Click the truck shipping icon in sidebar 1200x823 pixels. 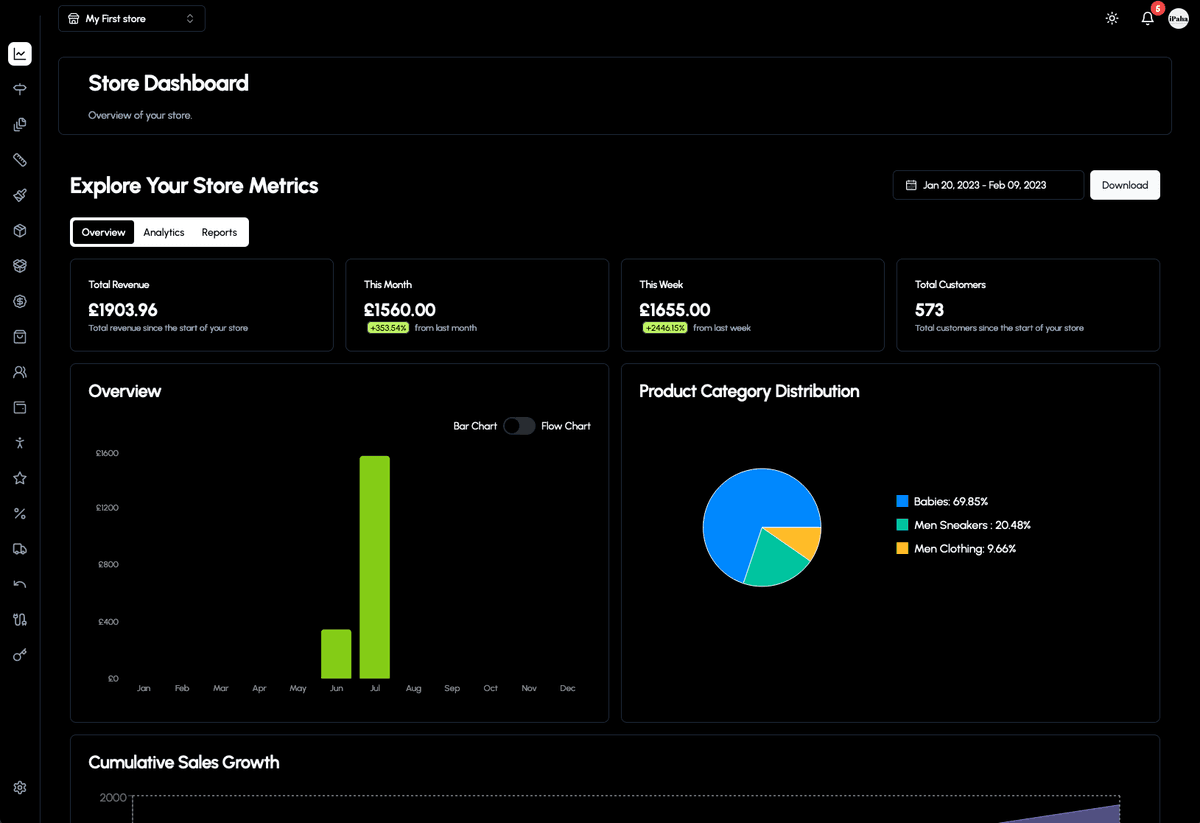[x=19, y=549]
